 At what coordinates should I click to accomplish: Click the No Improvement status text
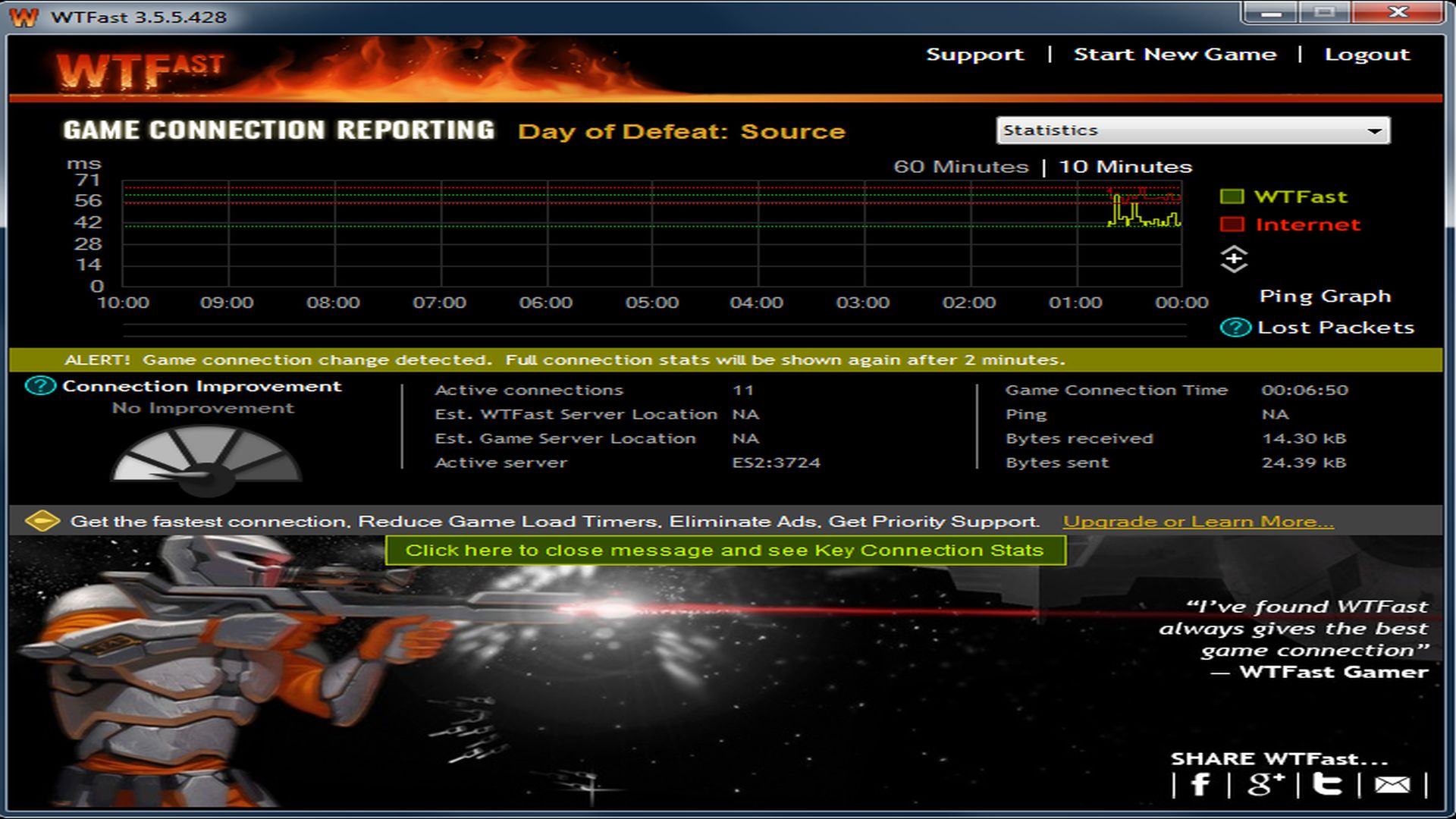click(202, 408)
